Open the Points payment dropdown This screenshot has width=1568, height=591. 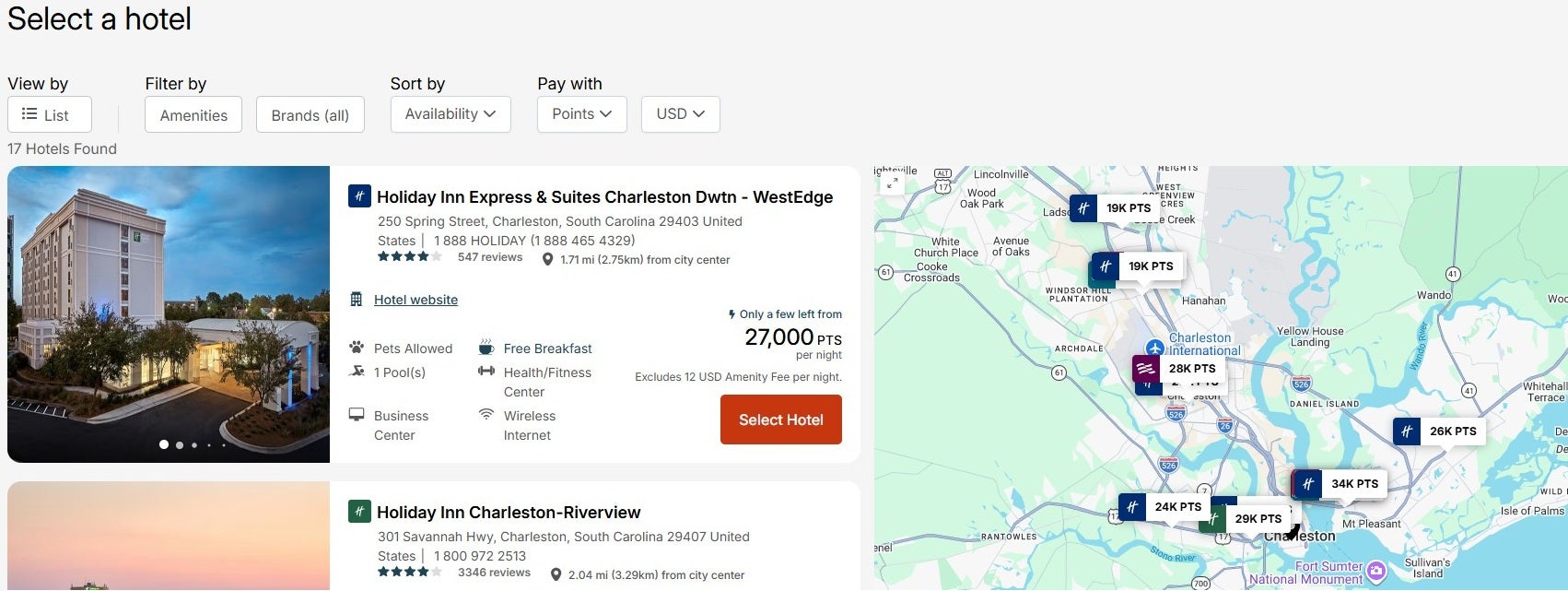(x=581, y=113)
